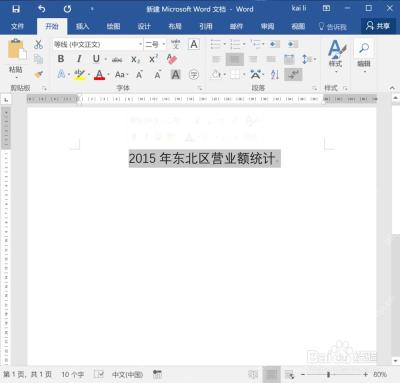The width and height of the screenshot is (400, 383).
Task: Justify the paragraph text
Action: click(x=271, y=59)
